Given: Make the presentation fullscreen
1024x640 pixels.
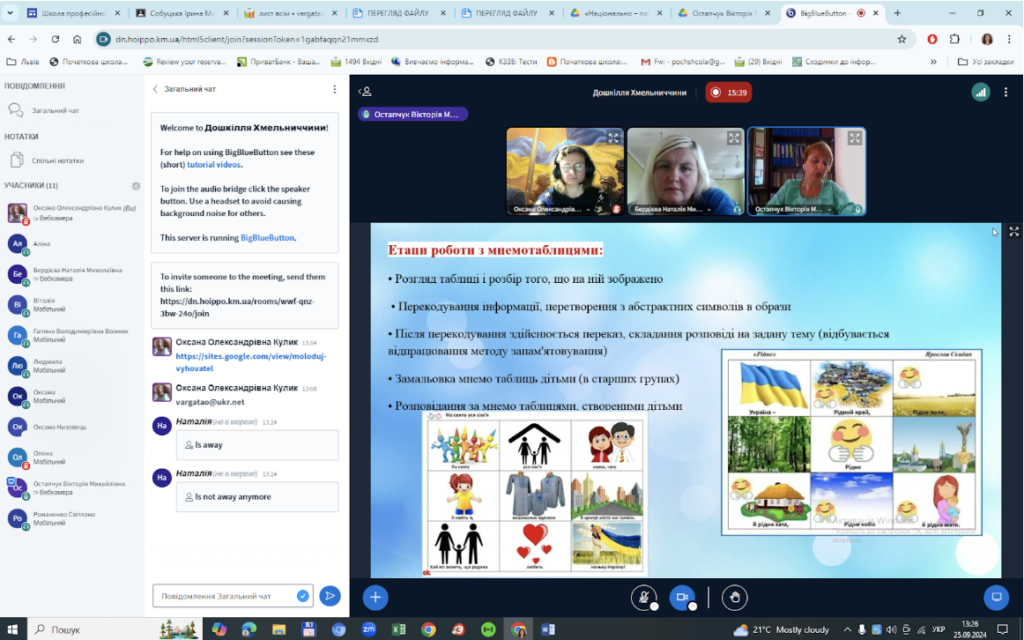Looking at the screenshot, I should tap(1014, 232).
